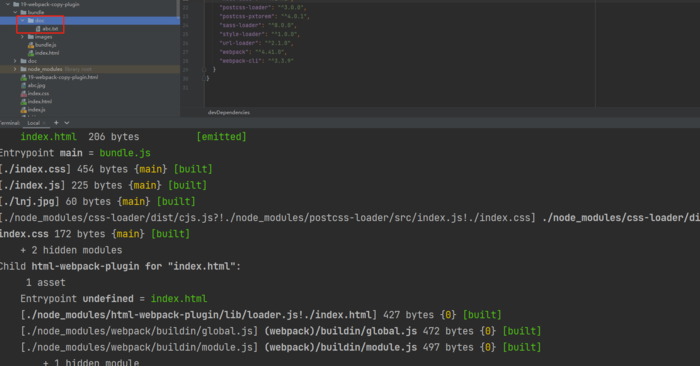Collapse the 19-webpack-copy-plugin root folder chevron
Image resolution: width=700 pixels, height=366 pixels.
click(x=8, y=4)
